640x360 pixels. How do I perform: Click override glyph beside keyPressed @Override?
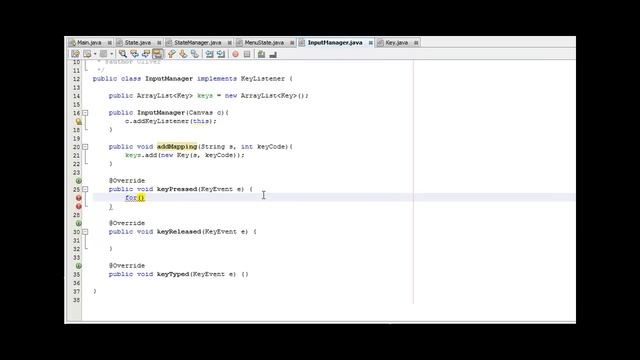78,181
